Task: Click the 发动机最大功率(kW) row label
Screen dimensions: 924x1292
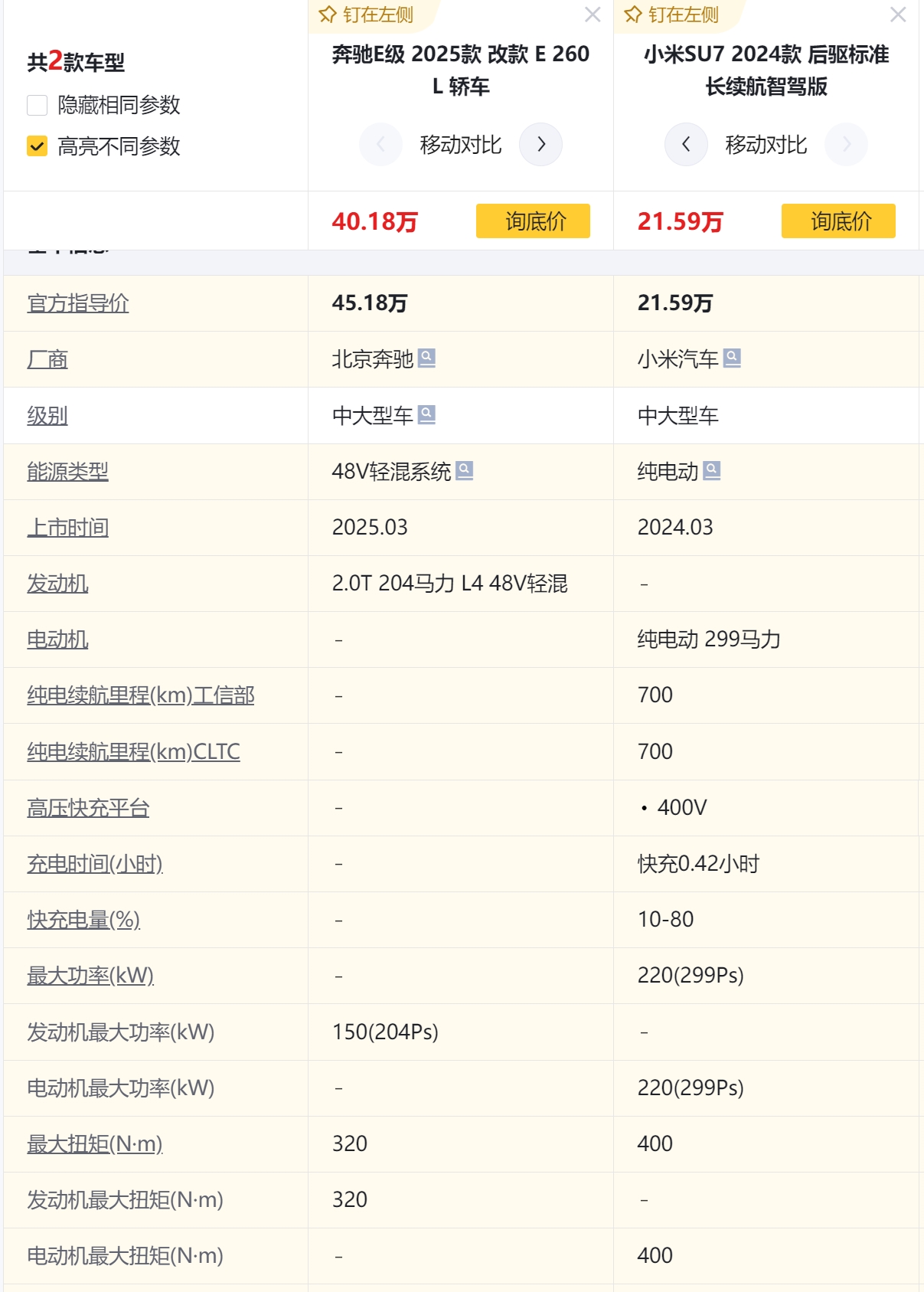Action: tap(121, 1032)
